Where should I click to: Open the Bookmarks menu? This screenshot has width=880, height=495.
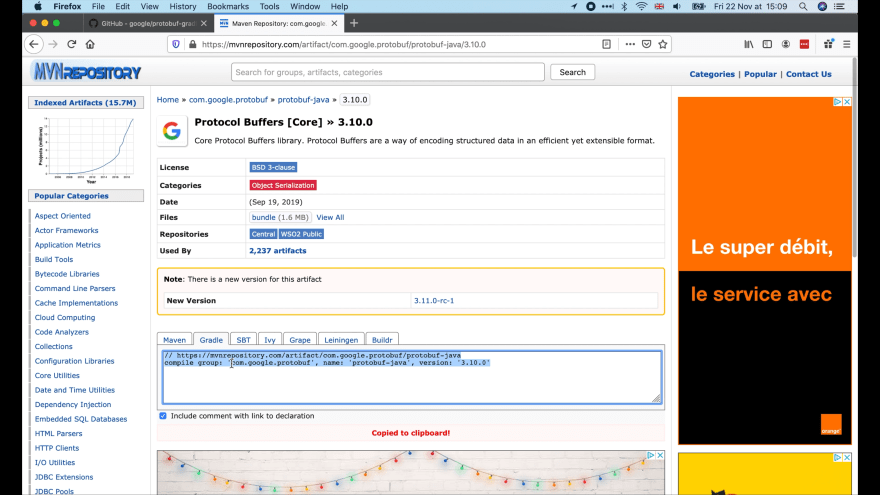pyautogui.click(x=228, y=6)
